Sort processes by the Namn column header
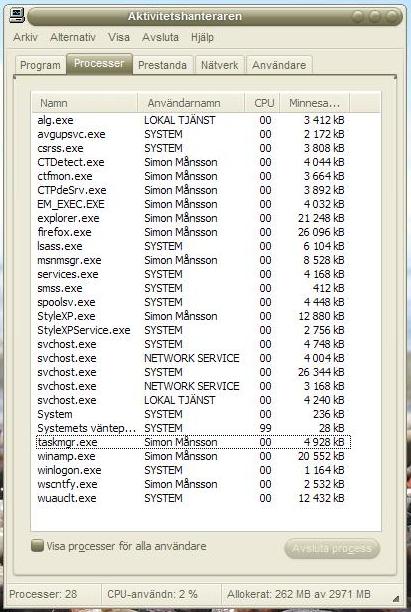This screenshot has width=411, height=612. click(x=84, y=103)
